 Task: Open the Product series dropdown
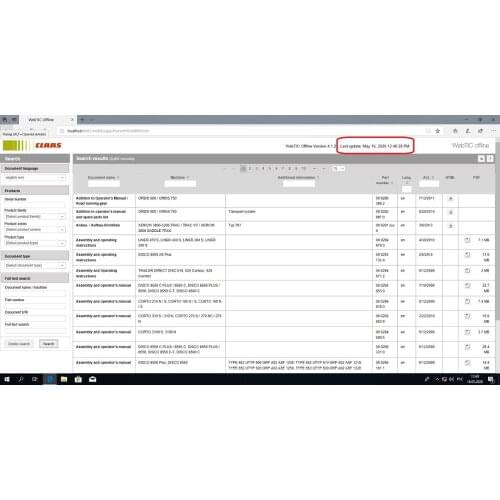35,230
